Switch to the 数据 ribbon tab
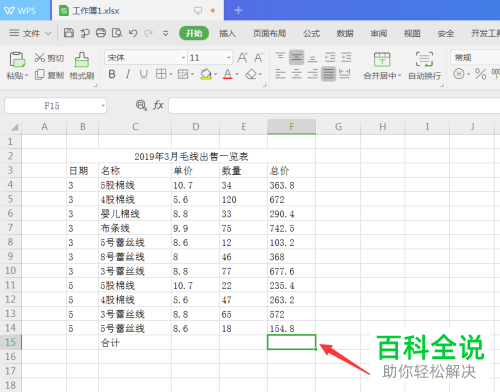The image size is (500, 392). pyautogui.click(x=345, y=33)
